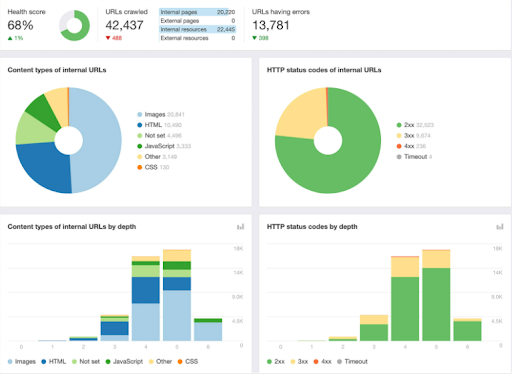512x374 pixels.
Task: Open the 13,781 URLs having errors number
Action: click(271, 25)
